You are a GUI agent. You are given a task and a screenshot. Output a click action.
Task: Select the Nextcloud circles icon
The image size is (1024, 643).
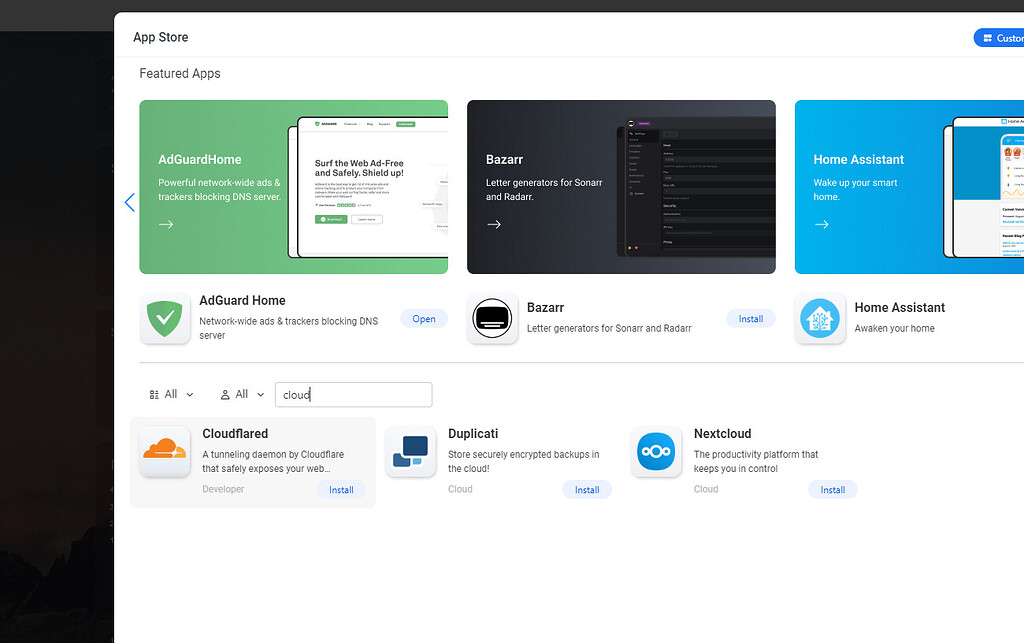(x=656, y=451)
